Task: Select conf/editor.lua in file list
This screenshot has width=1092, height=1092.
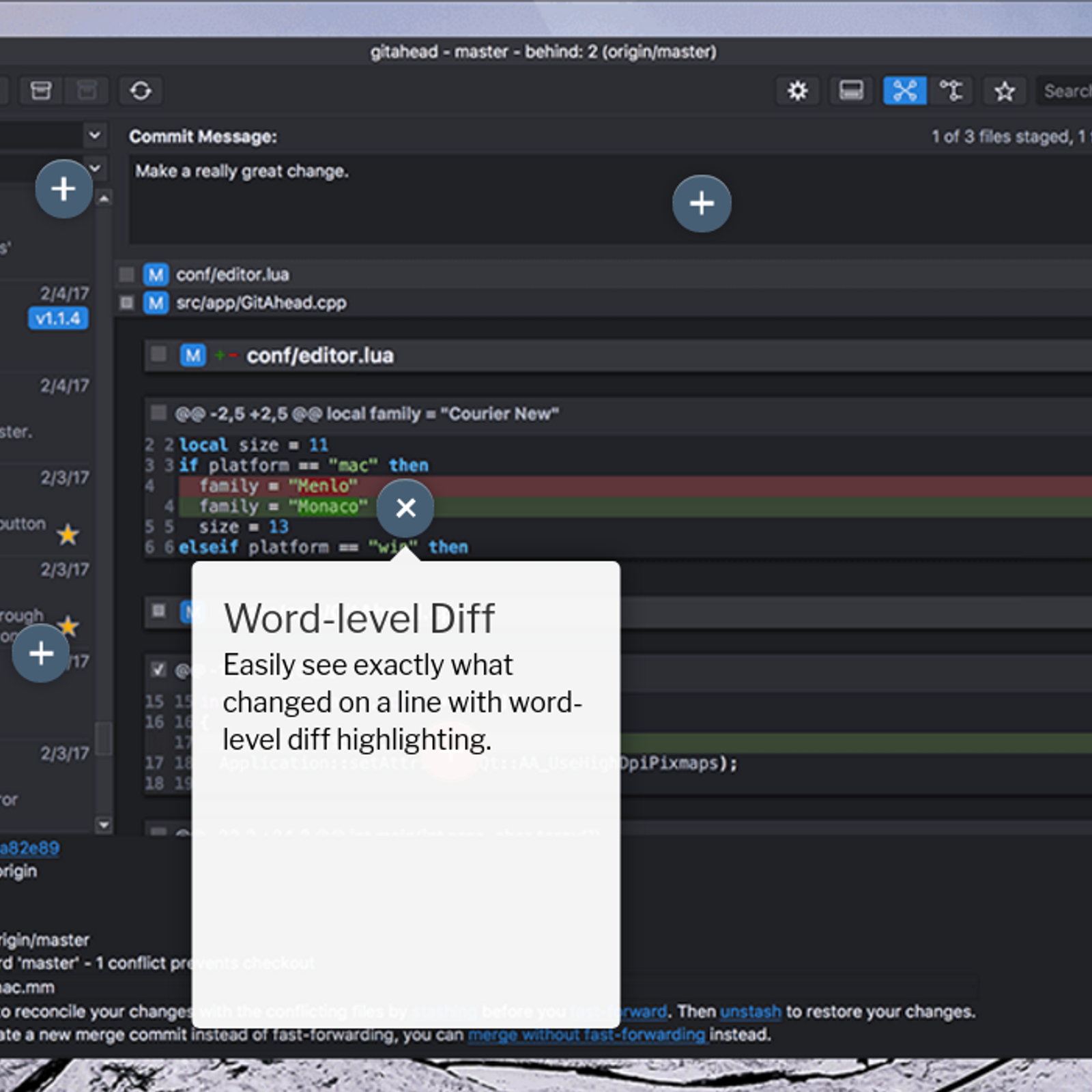Action: [x=233, y=274]
